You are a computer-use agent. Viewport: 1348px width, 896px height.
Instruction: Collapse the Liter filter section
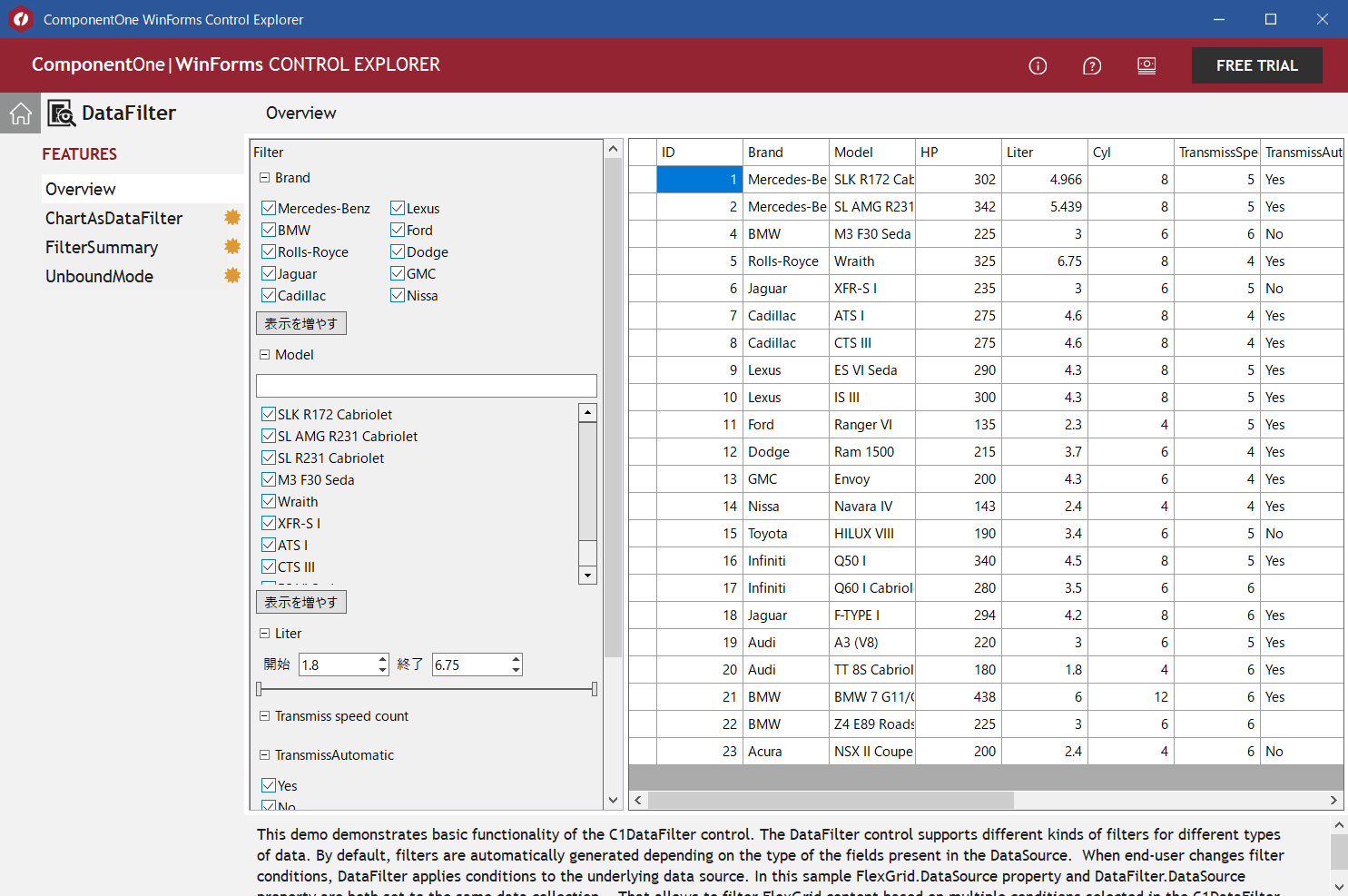(265, 634)
